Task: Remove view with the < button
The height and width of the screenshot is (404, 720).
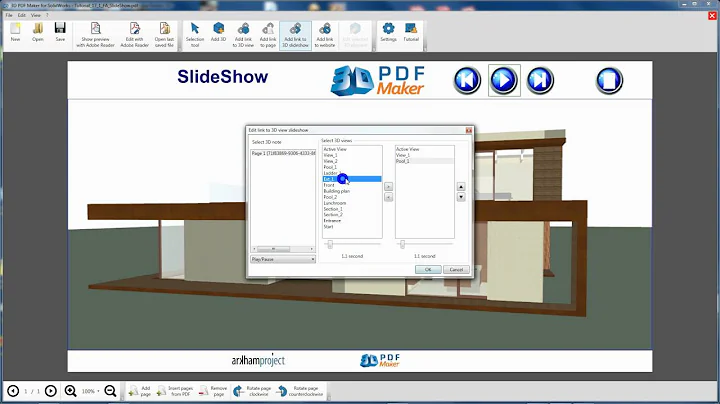Action: (388, 197)
